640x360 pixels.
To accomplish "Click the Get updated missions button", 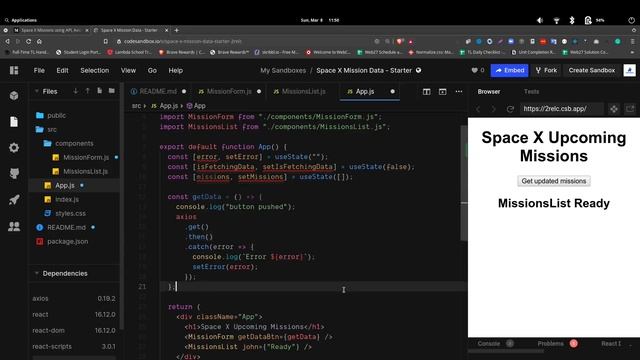I will [x=554, y=181].
